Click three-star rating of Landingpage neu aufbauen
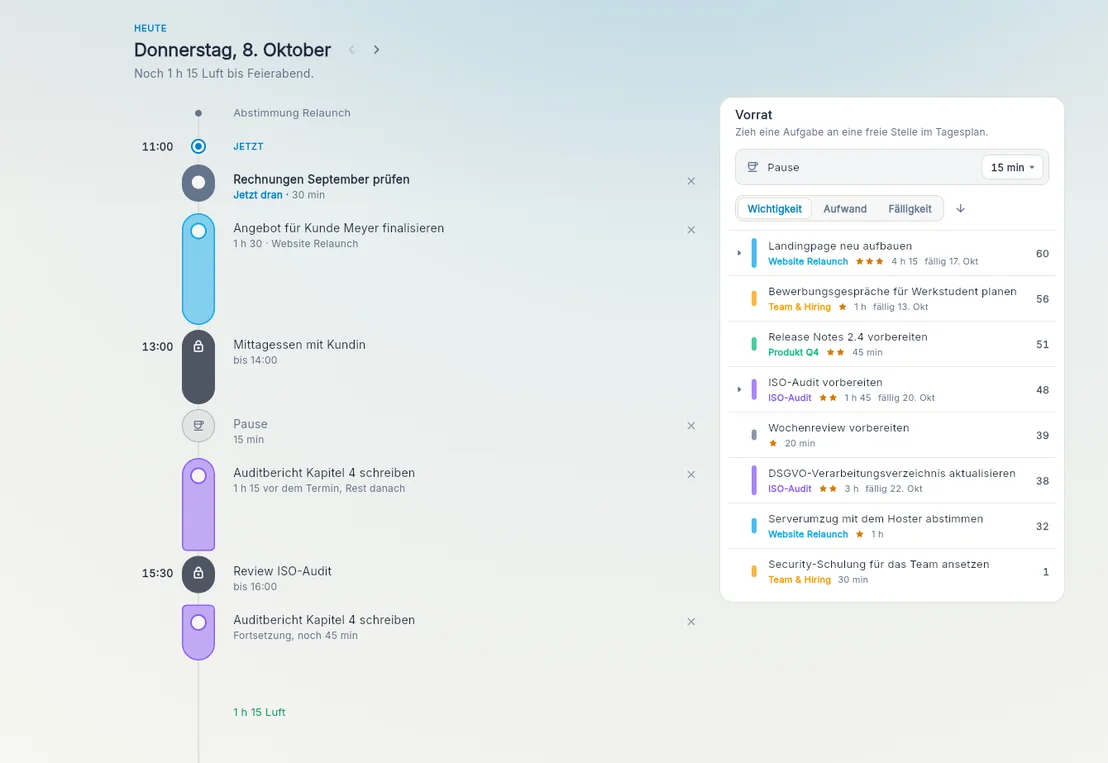The width and height of the screenshot is (1108, 763). click(869, 261)
